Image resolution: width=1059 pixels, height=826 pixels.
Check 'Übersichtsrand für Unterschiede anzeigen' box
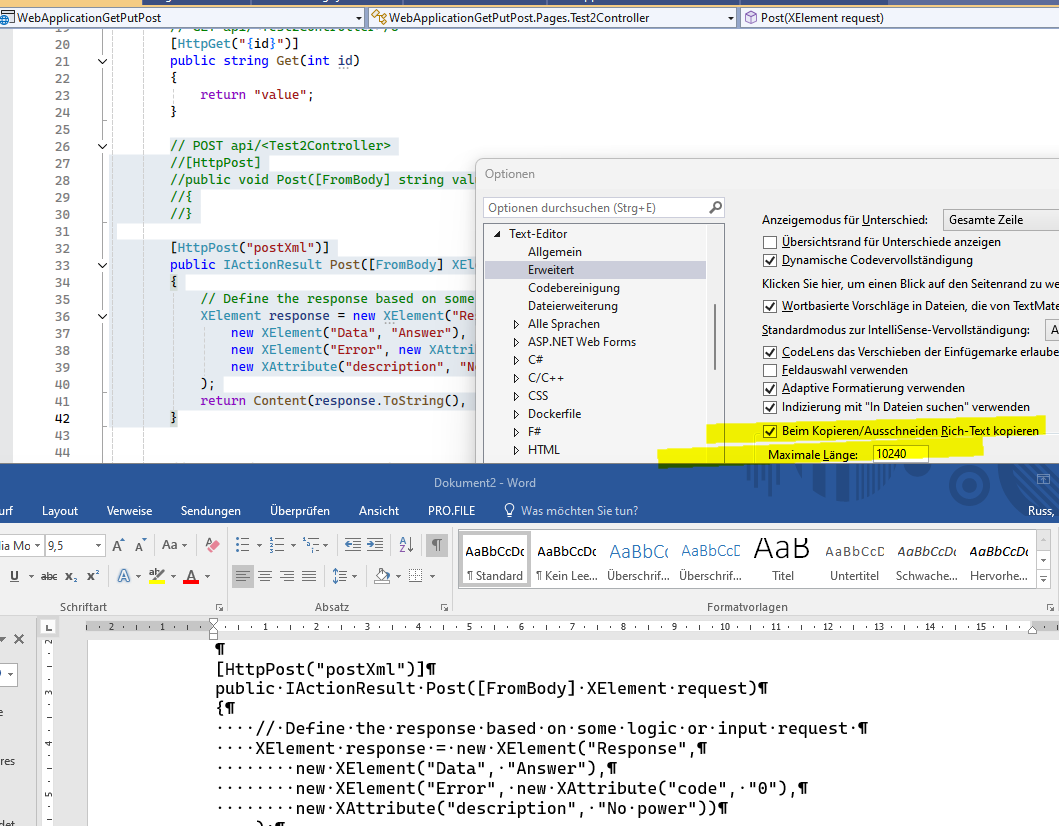coord(770,242)
